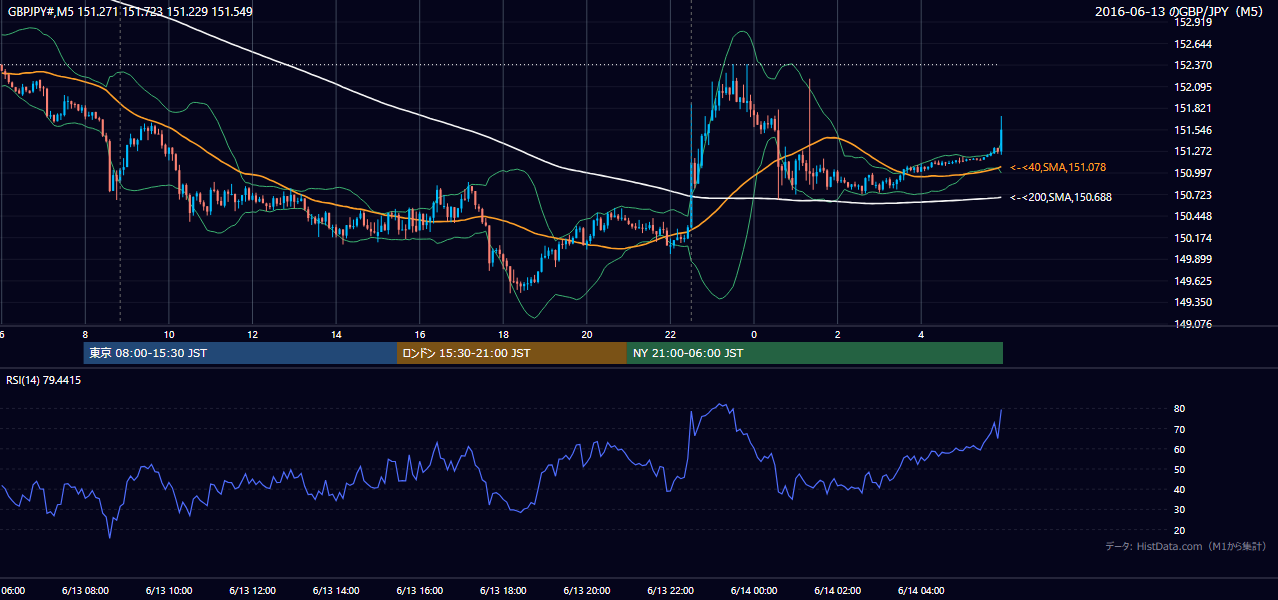This screenshot has height=600, width=1278.
Task: Click RSI scale value 20
Action: tap(1180, 530)
